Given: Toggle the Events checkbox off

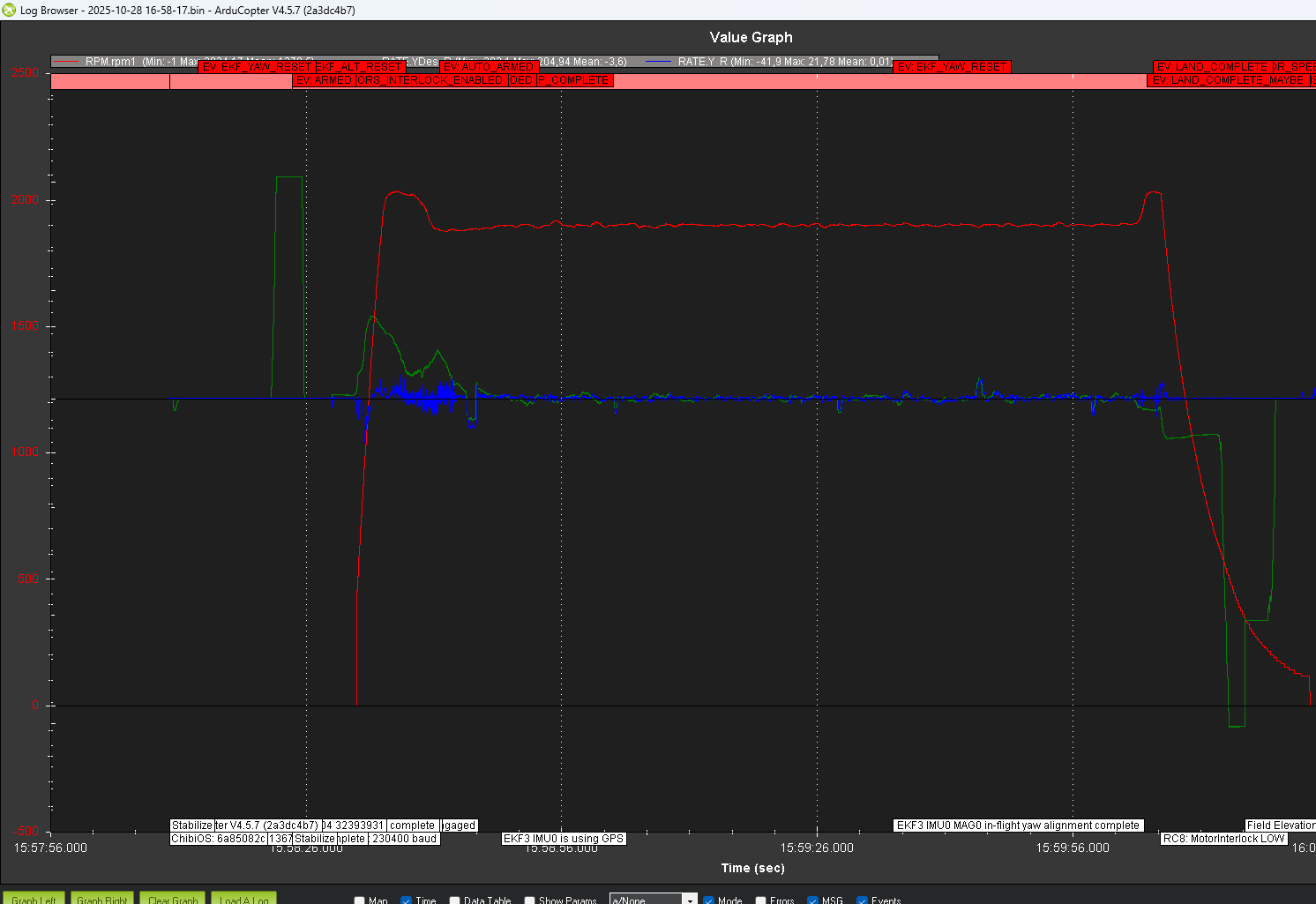Looking at the screenshot, I should [863, 900].
